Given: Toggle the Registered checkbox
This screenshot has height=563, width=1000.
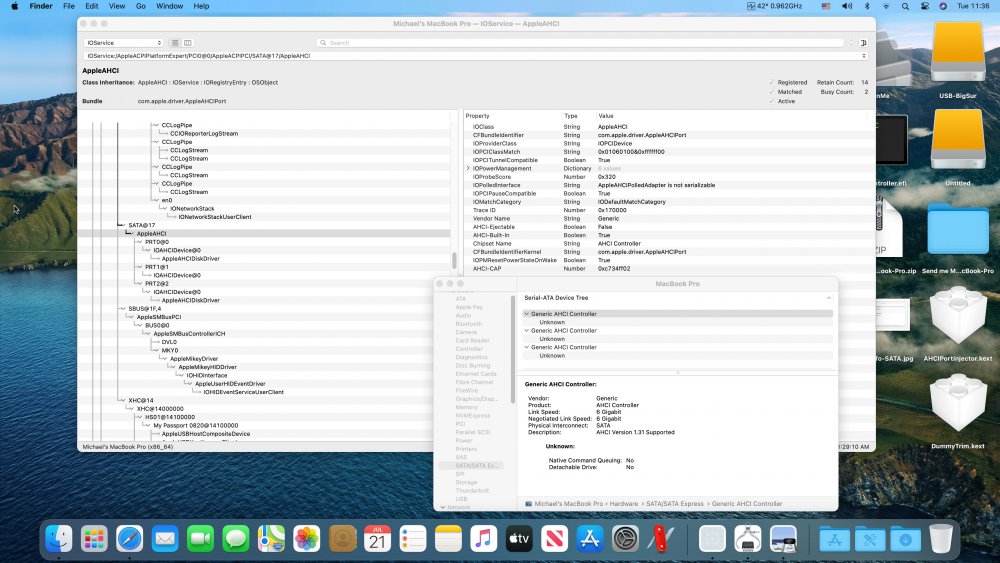Looking at the screenshot, I should [772, 82].
